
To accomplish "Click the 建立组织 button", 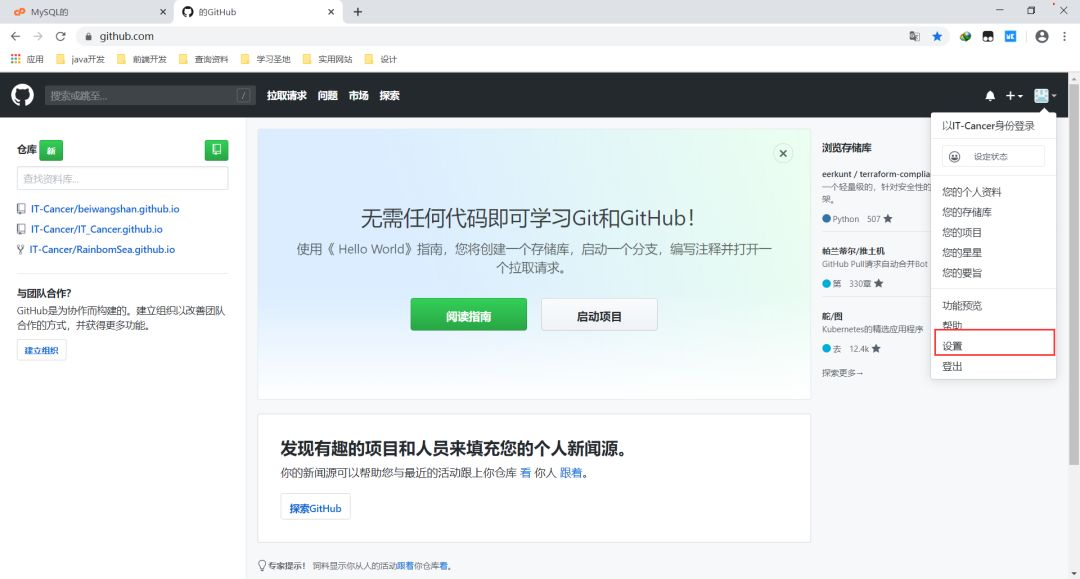I will [x=41, y=350].
